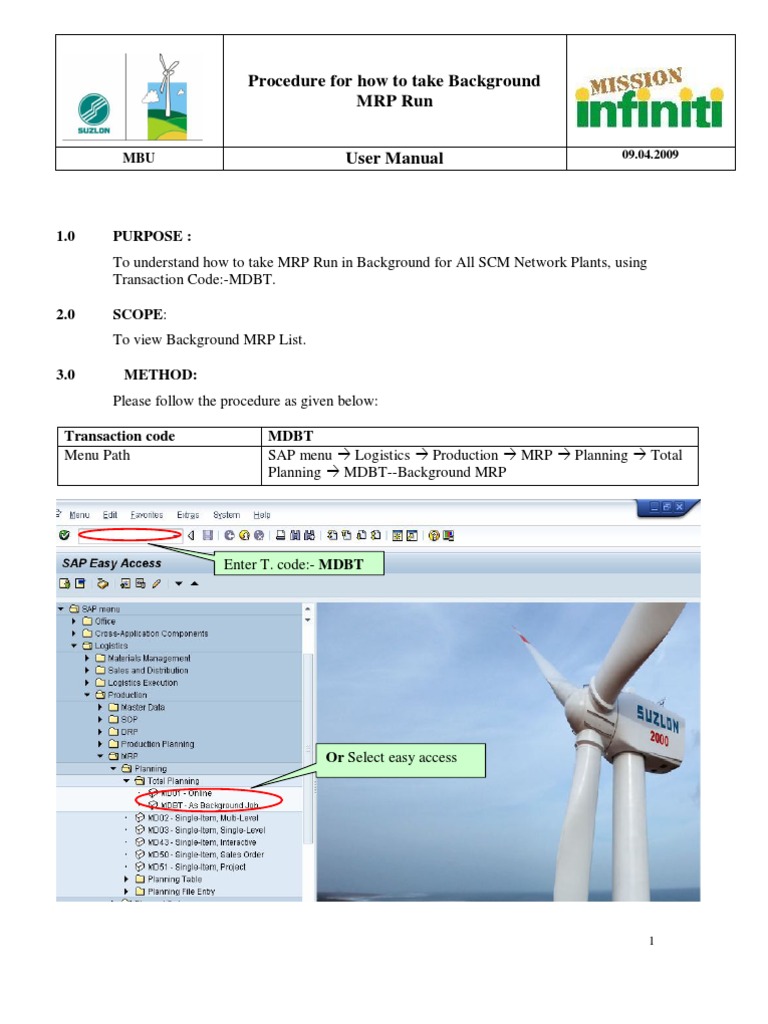Click the red Cancel icon
Viewport: 768px width, 1024px height.
259,536
